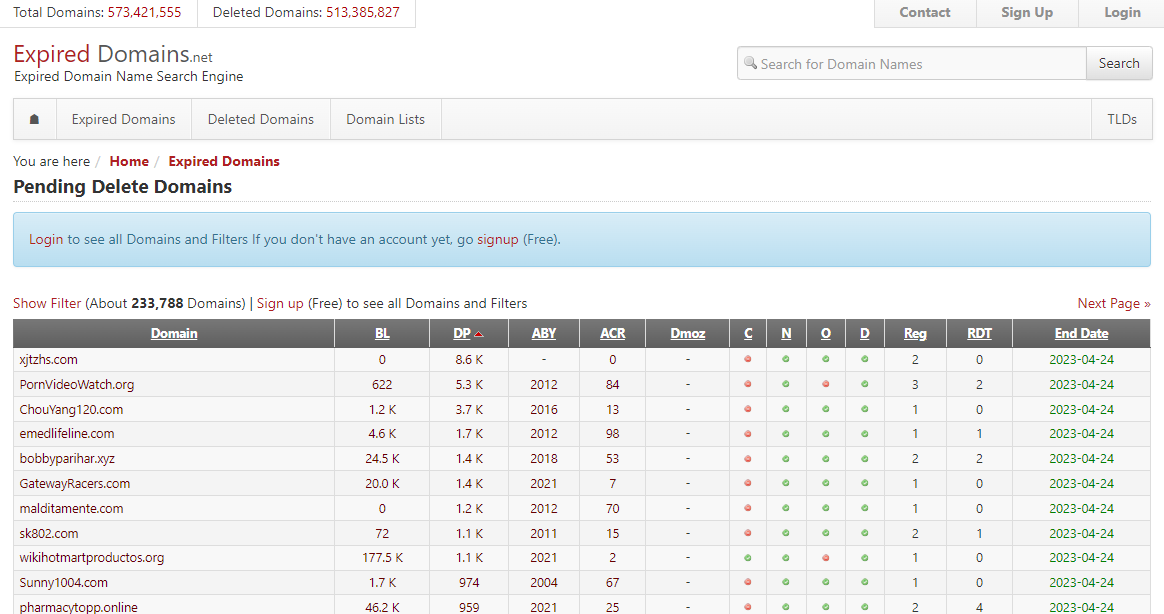Open the Deleted Domains tab
The width and height of the screenshot is (1164, 614).
tap(260, 119)
